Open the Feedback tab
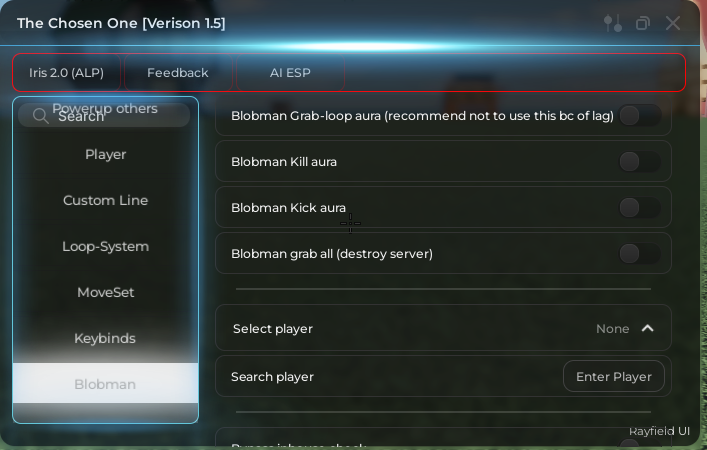The image size is (707, 450). [x=178, y=73]
